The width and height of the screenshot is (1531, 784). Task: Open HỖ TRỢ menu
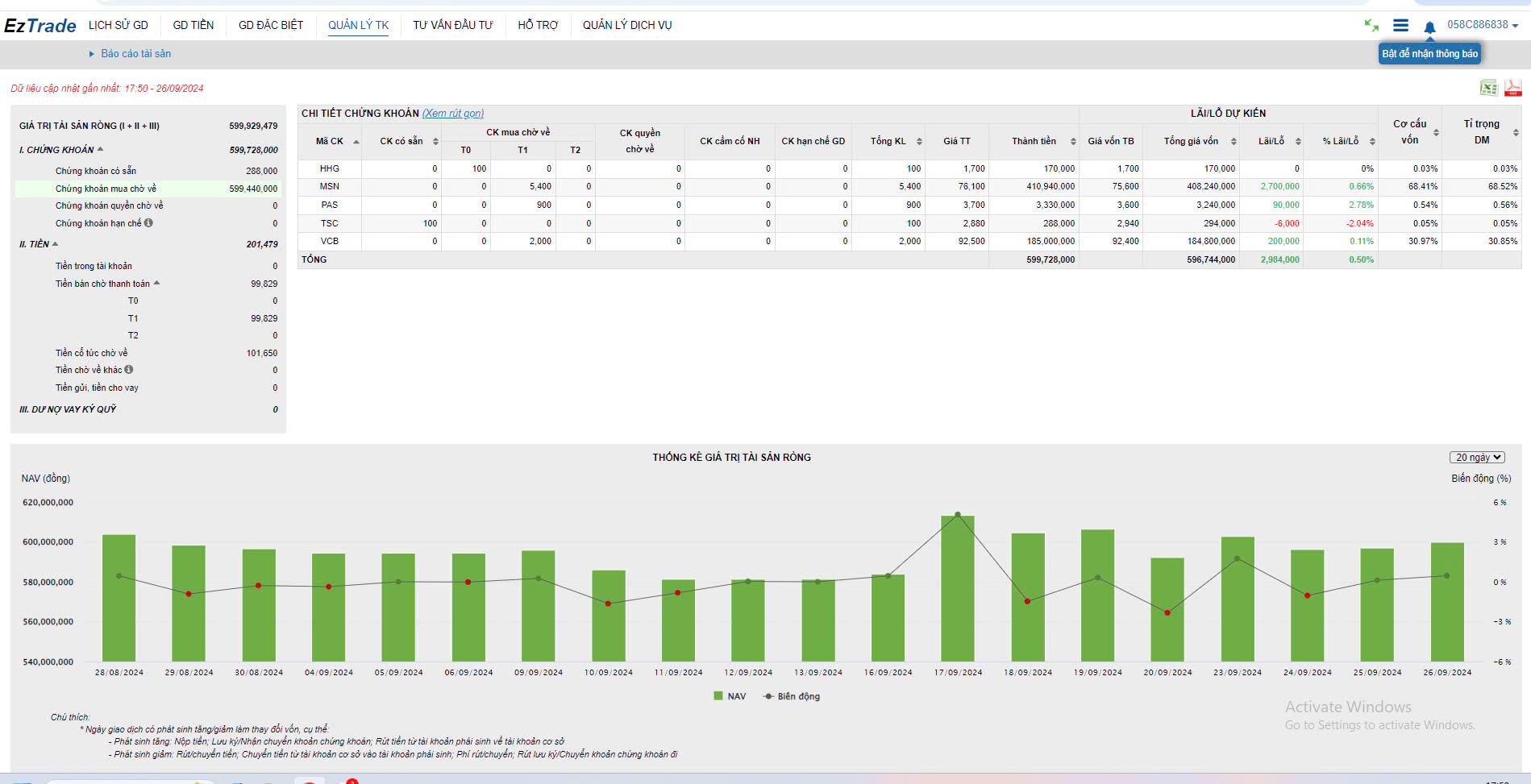pyautogui.click(x=538, y=25)
